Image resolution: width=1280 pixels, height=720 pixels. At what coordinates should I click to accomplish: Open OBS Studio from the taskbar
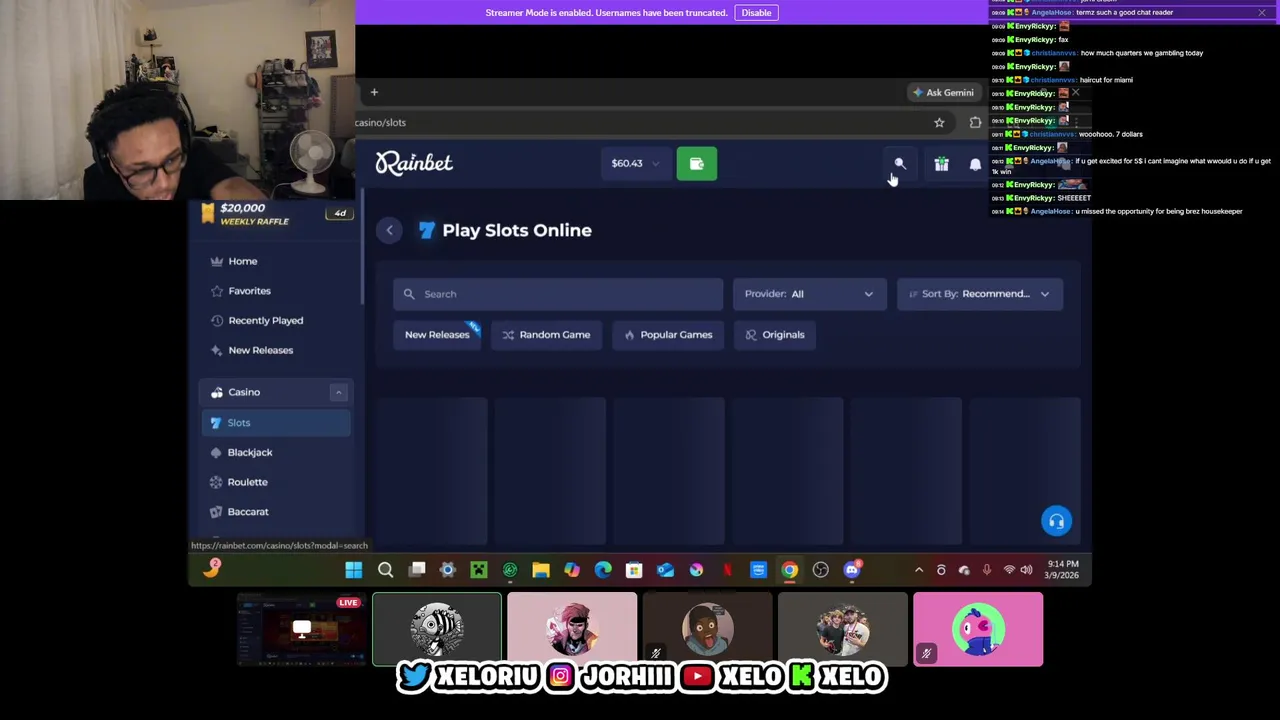pos(821,570)
